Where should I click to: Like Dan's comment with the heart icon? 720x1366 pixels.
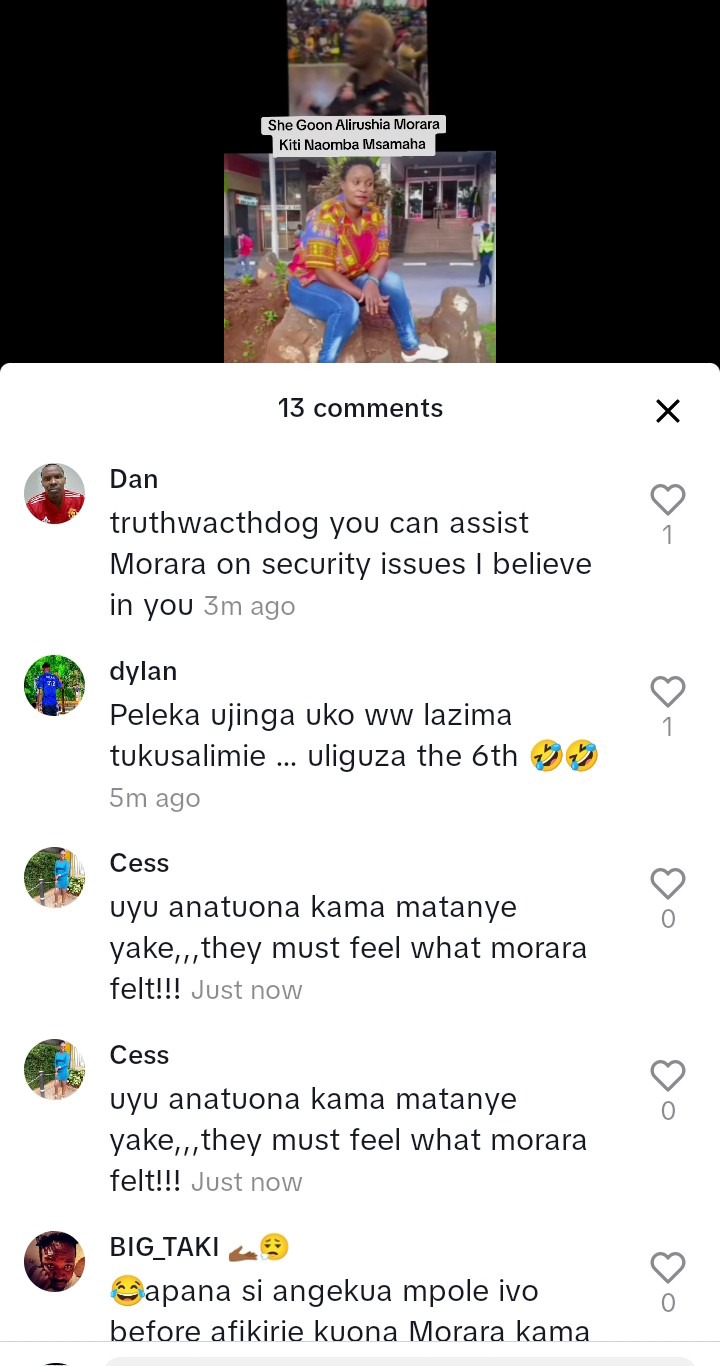point(667,499)
